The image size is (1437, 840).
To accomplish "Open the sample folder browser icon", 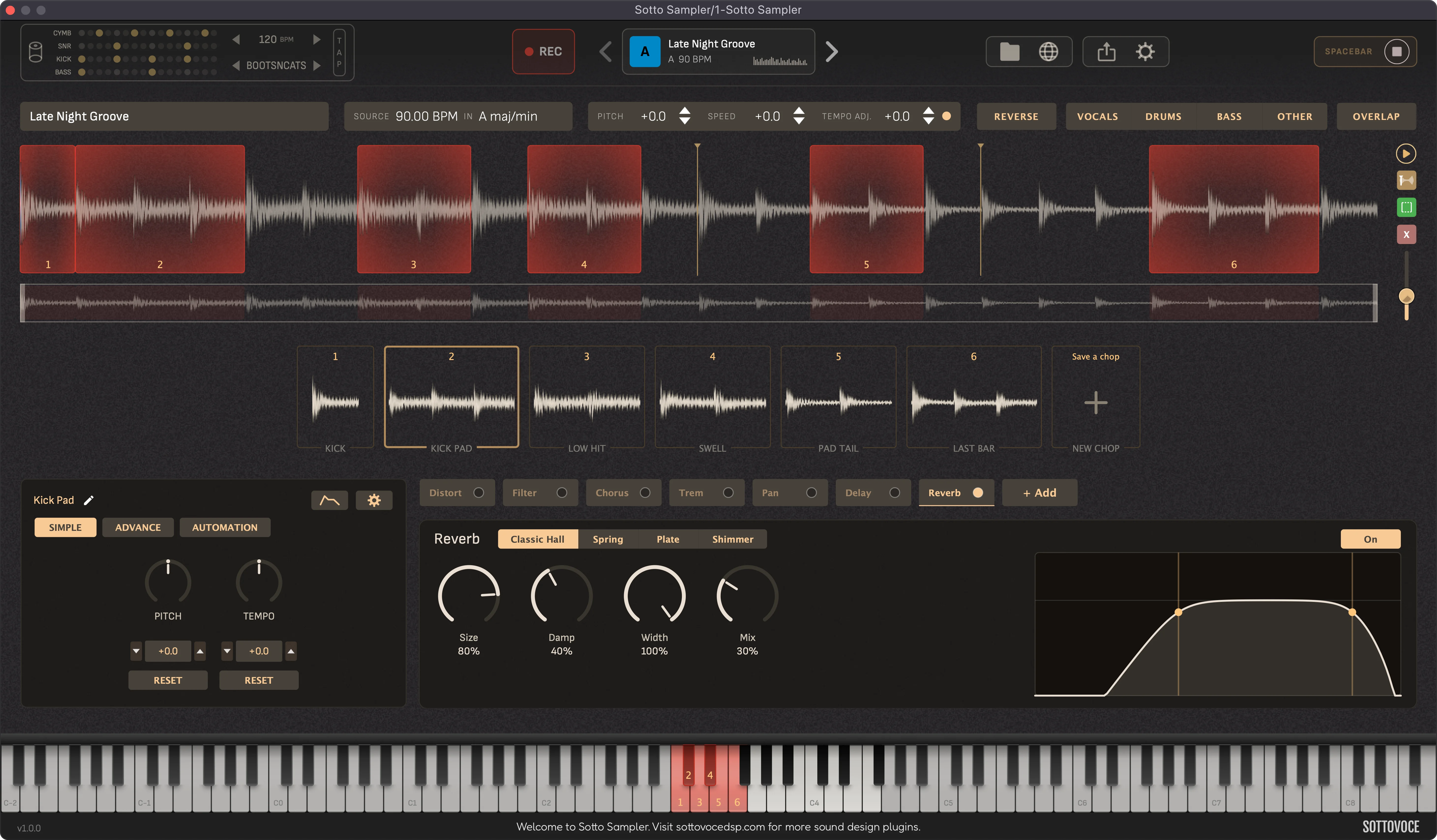I will (1009, 52).
